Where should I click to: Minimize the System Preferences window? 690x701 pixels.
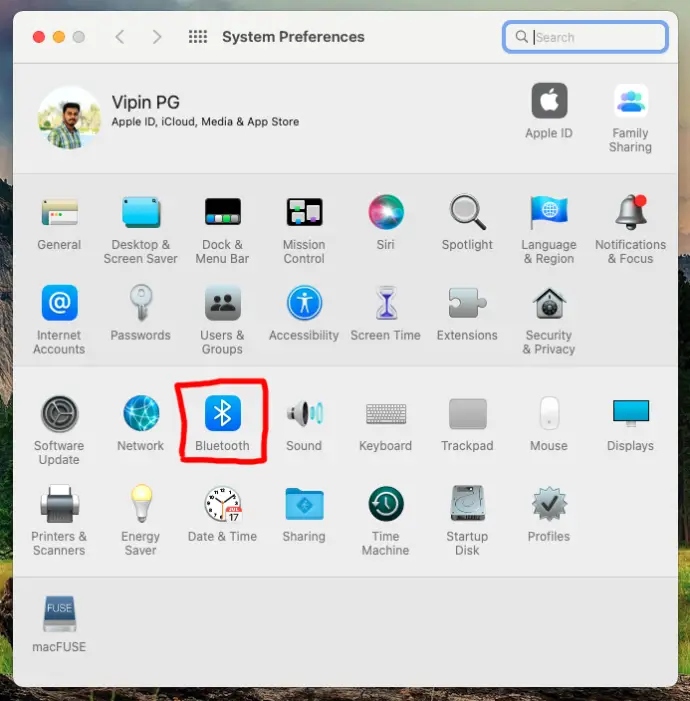[59, 37]
